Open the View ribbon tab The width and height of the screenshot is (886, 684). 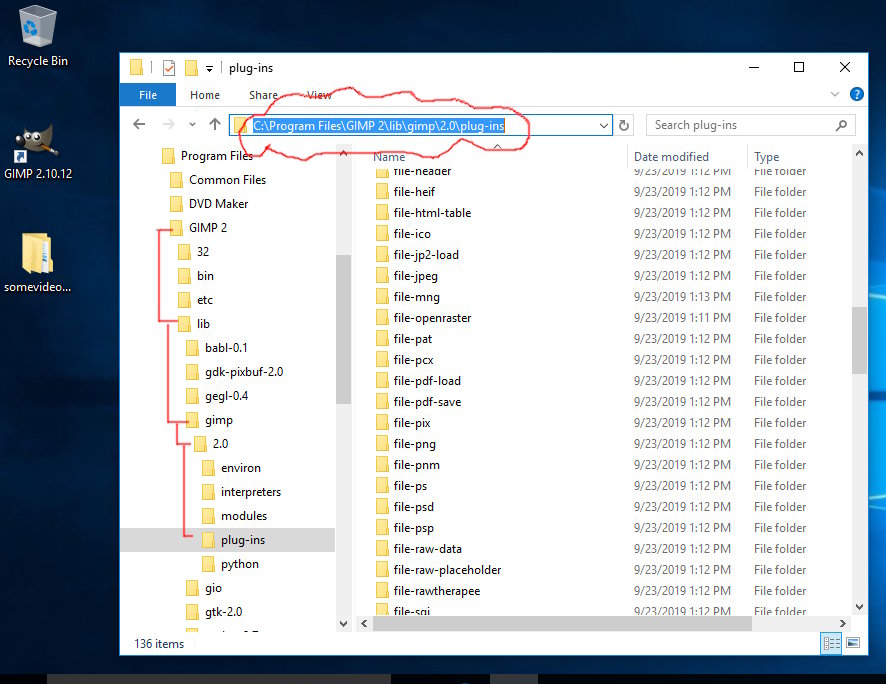point(319,95)
